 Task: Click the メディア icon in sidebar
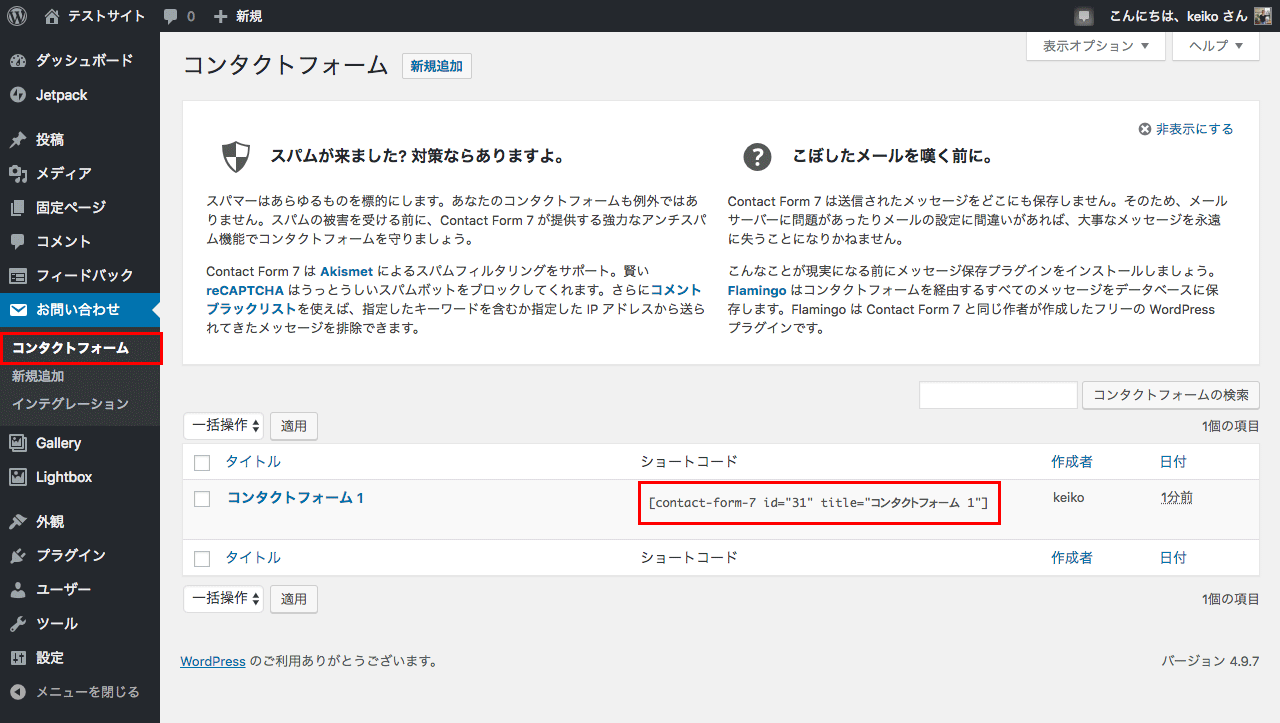(x=18, y=174)
